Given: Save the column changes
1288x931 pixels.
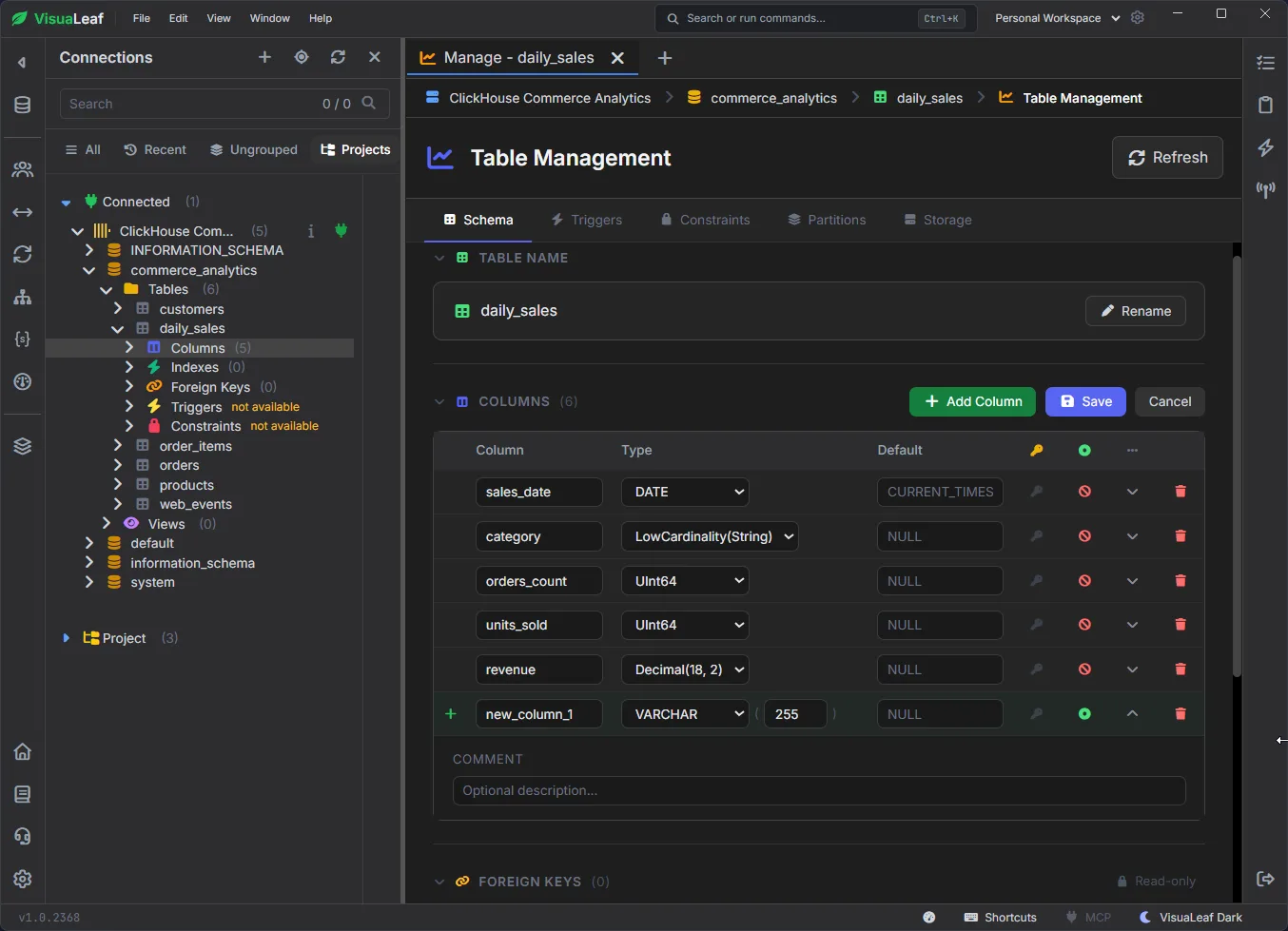Looking at the screenshot, I should coord(1085,401).
